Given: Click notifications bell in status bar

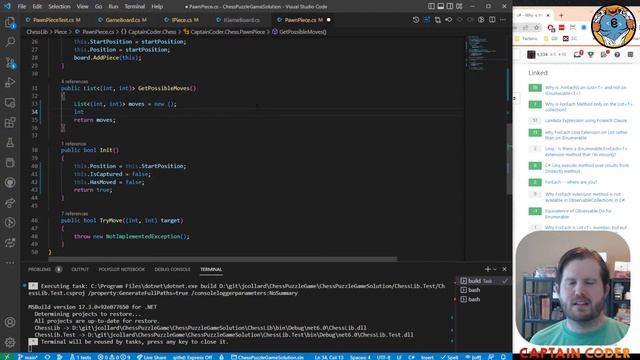Looking at the screenshot, I should [503, 357].
